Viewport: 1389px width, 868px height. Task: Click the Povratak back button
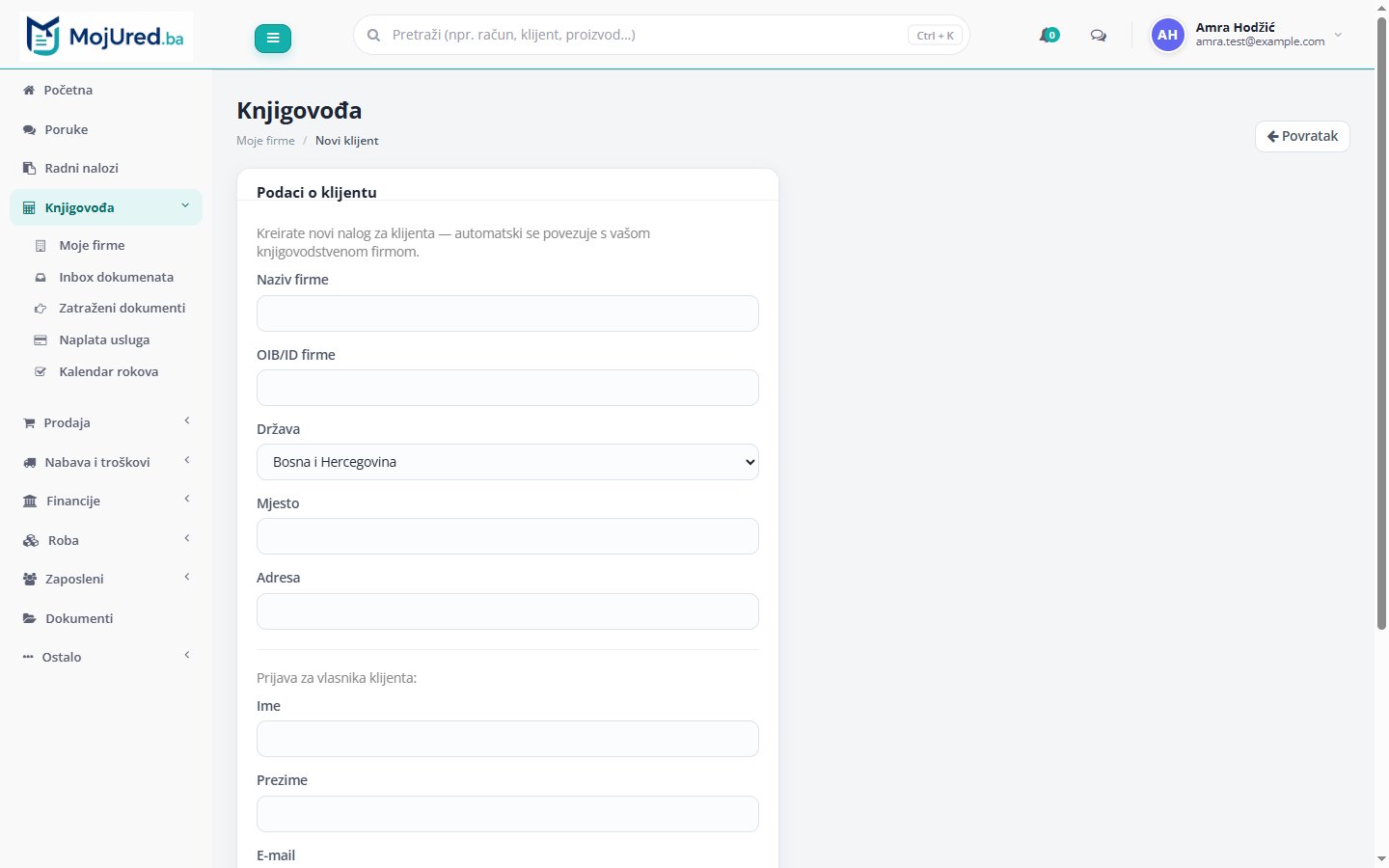[1302, 136]
